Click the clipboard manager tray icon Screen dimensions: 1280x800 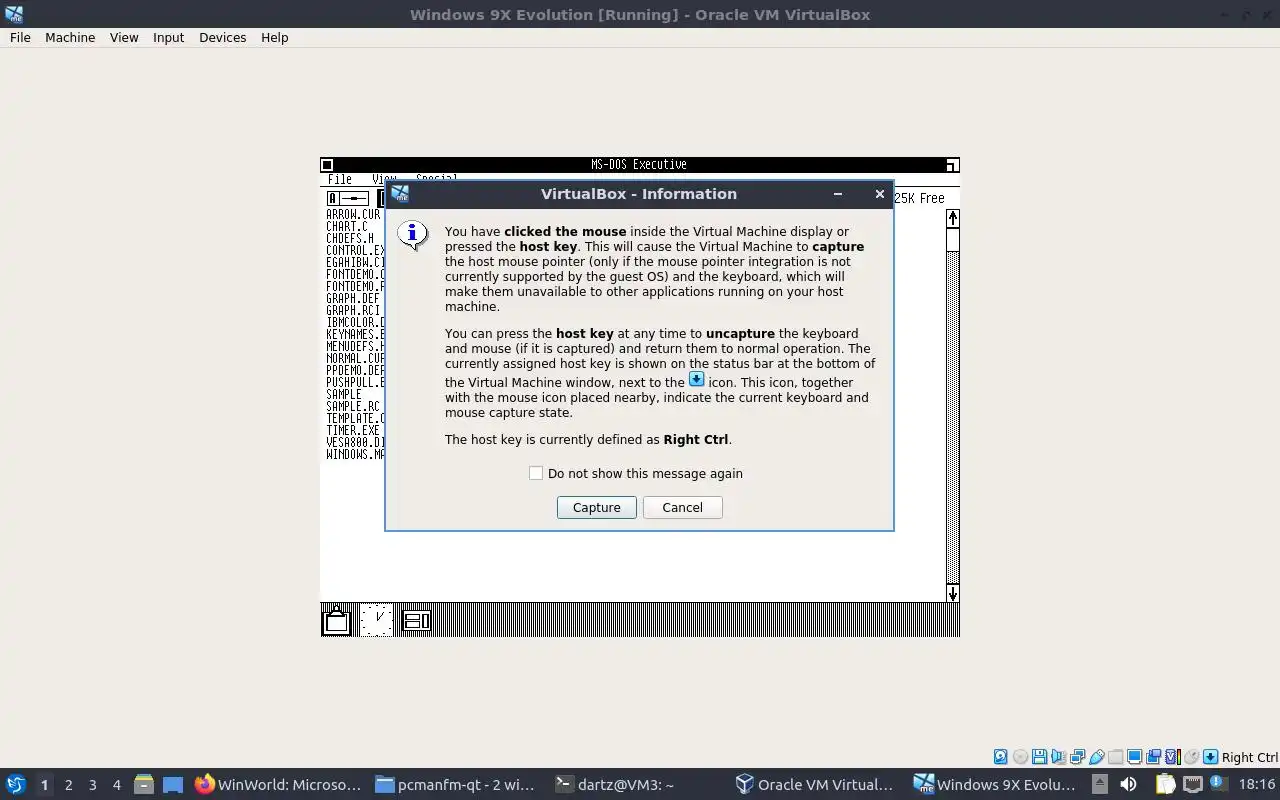(1164, 784)
